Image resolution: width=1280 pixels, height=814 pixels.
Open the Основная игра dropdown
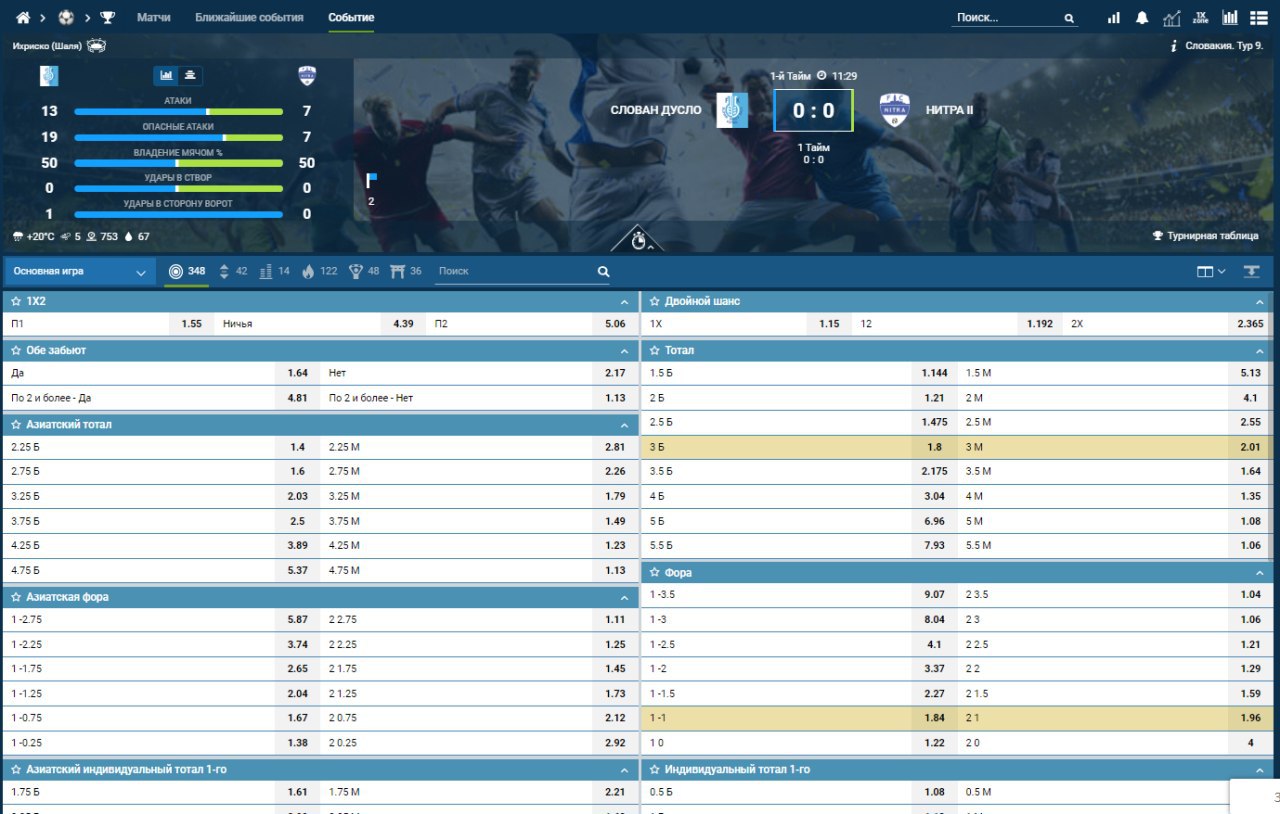pos(80,271)
